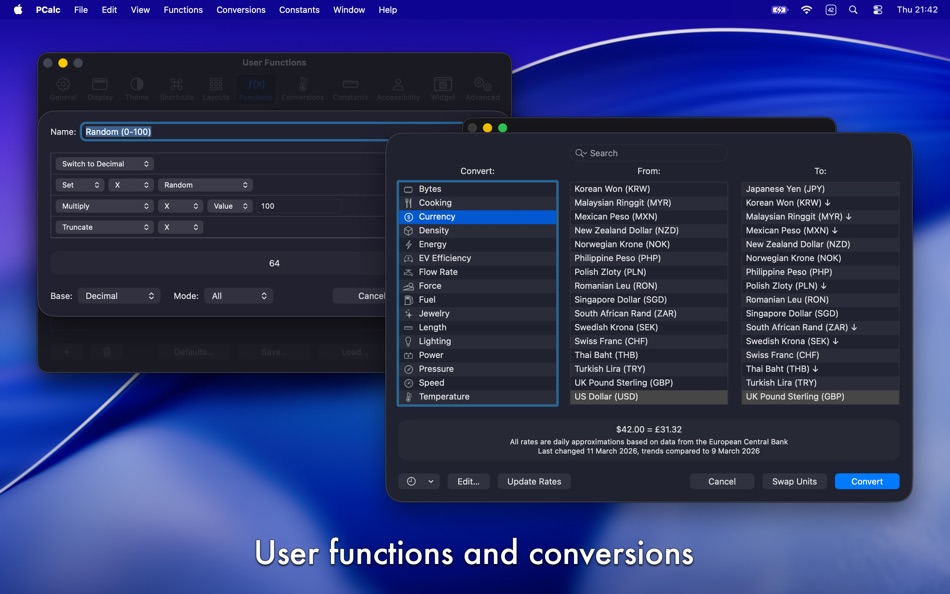The image size is (950, 594).
Task: Open the Layouts settings pane
Action: [x=216, y=88]
